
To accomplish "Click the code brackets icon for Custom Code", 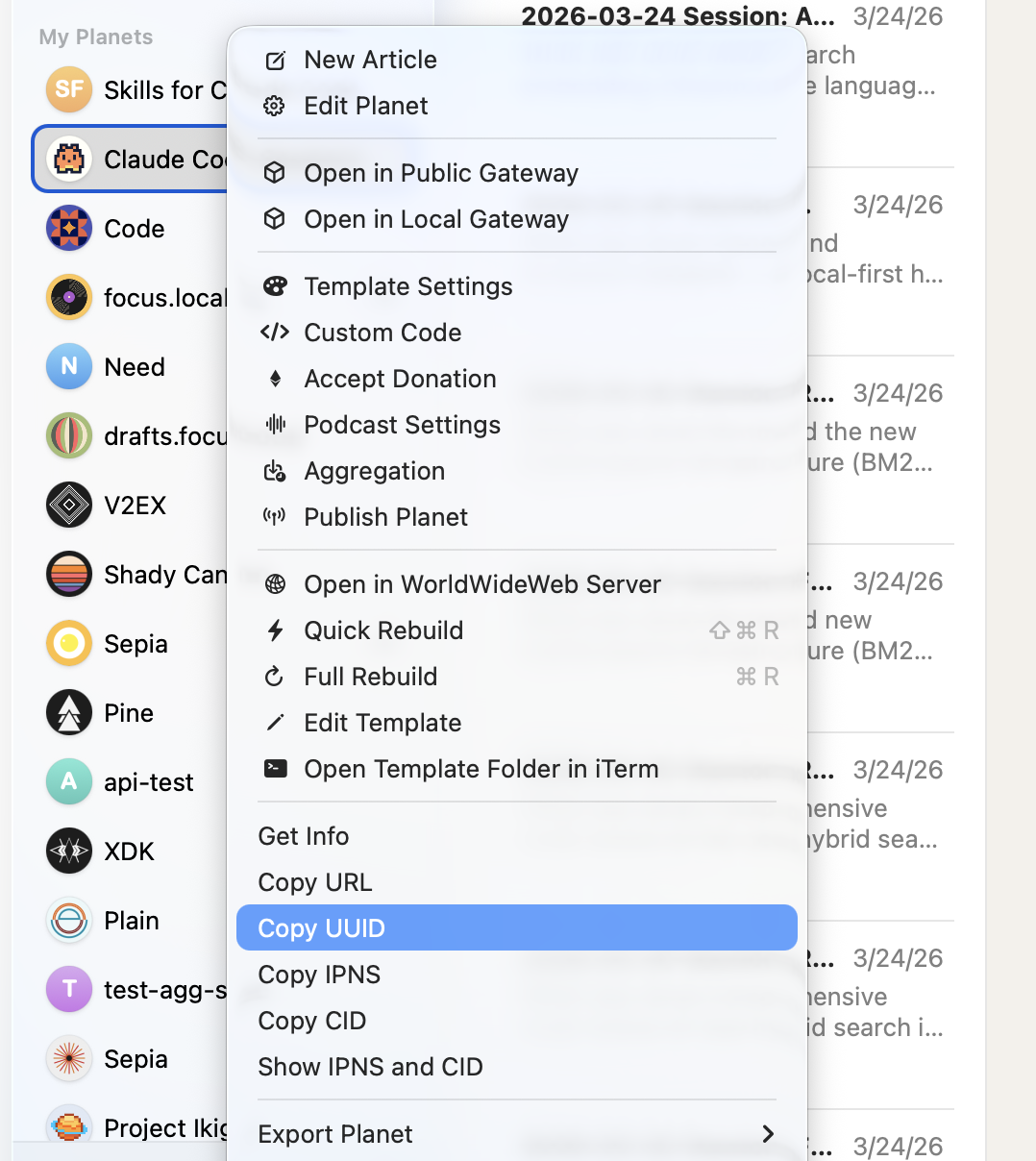I will pos(275,333).
